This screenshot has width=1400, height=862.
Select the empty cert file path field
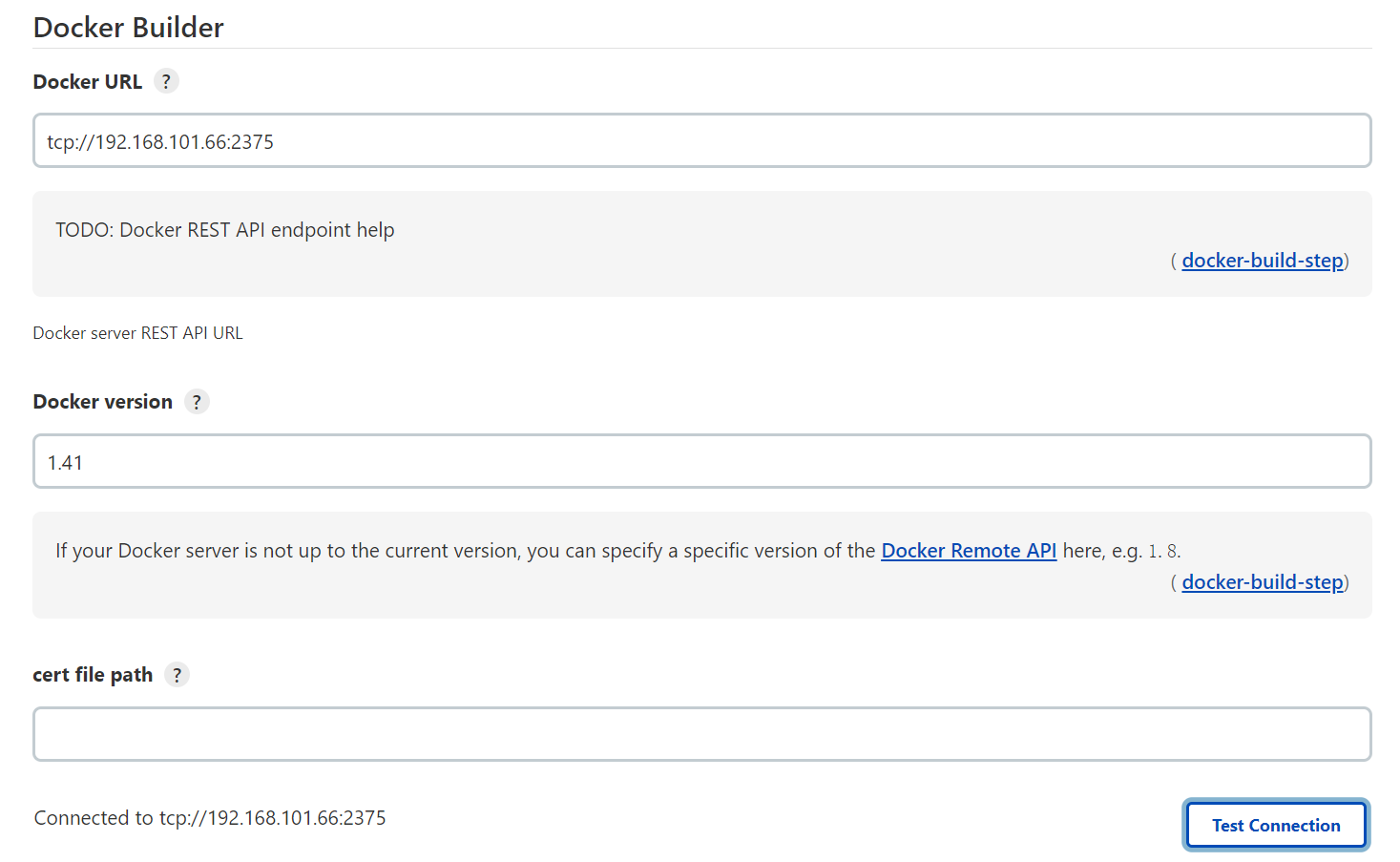[701, 734]
